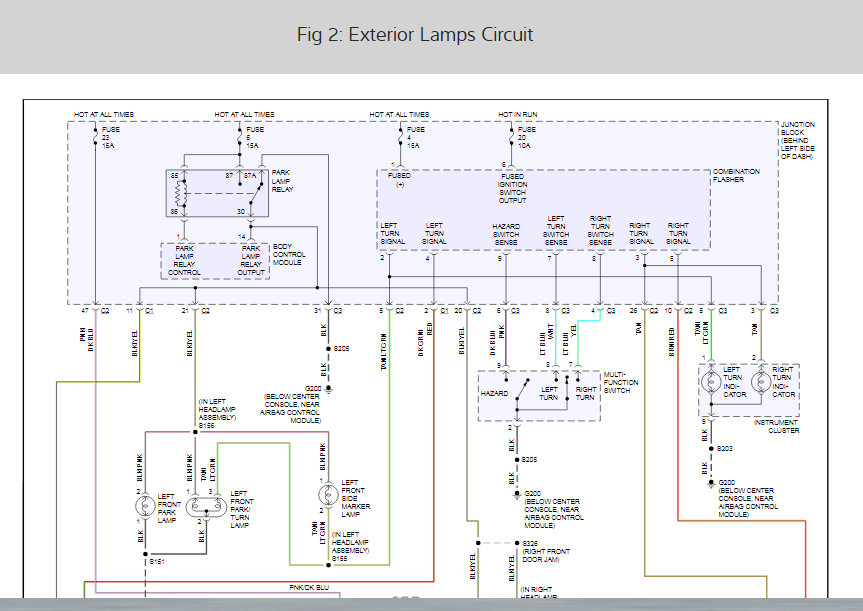This screenshot has height=611, width=863.
Task: Click the 'FUSE 23 15A' label
Action: [x=111, y=138]
